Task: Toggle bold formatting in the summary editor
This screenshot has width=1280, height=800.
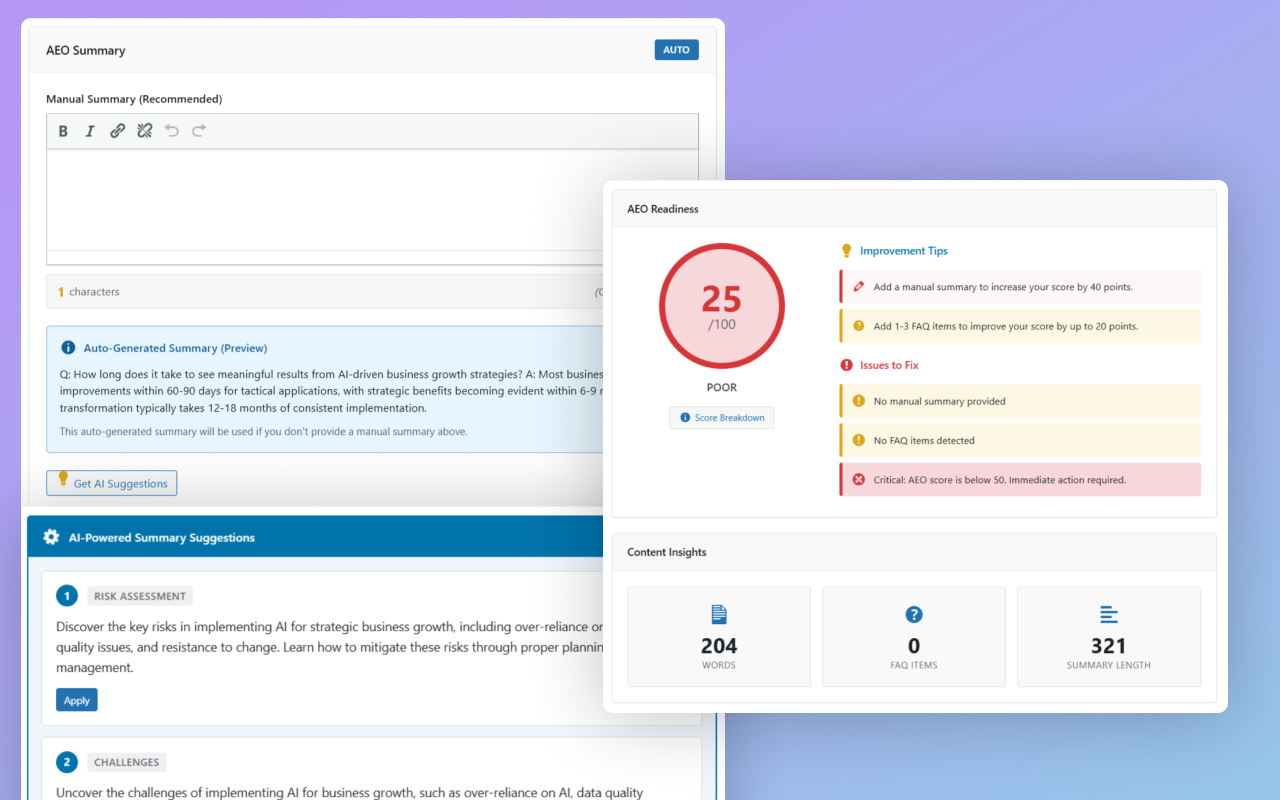Action: coord(63,130)
